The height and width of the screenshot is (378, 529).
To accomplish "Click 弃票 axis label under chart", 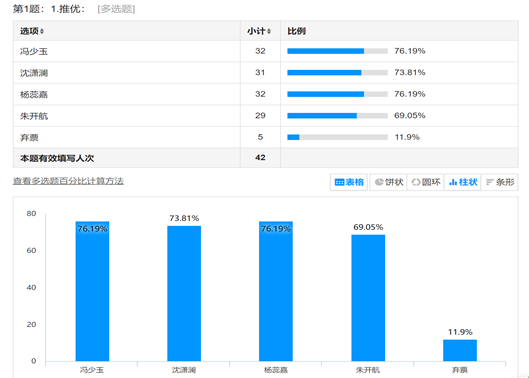I will tap(460, 370).
